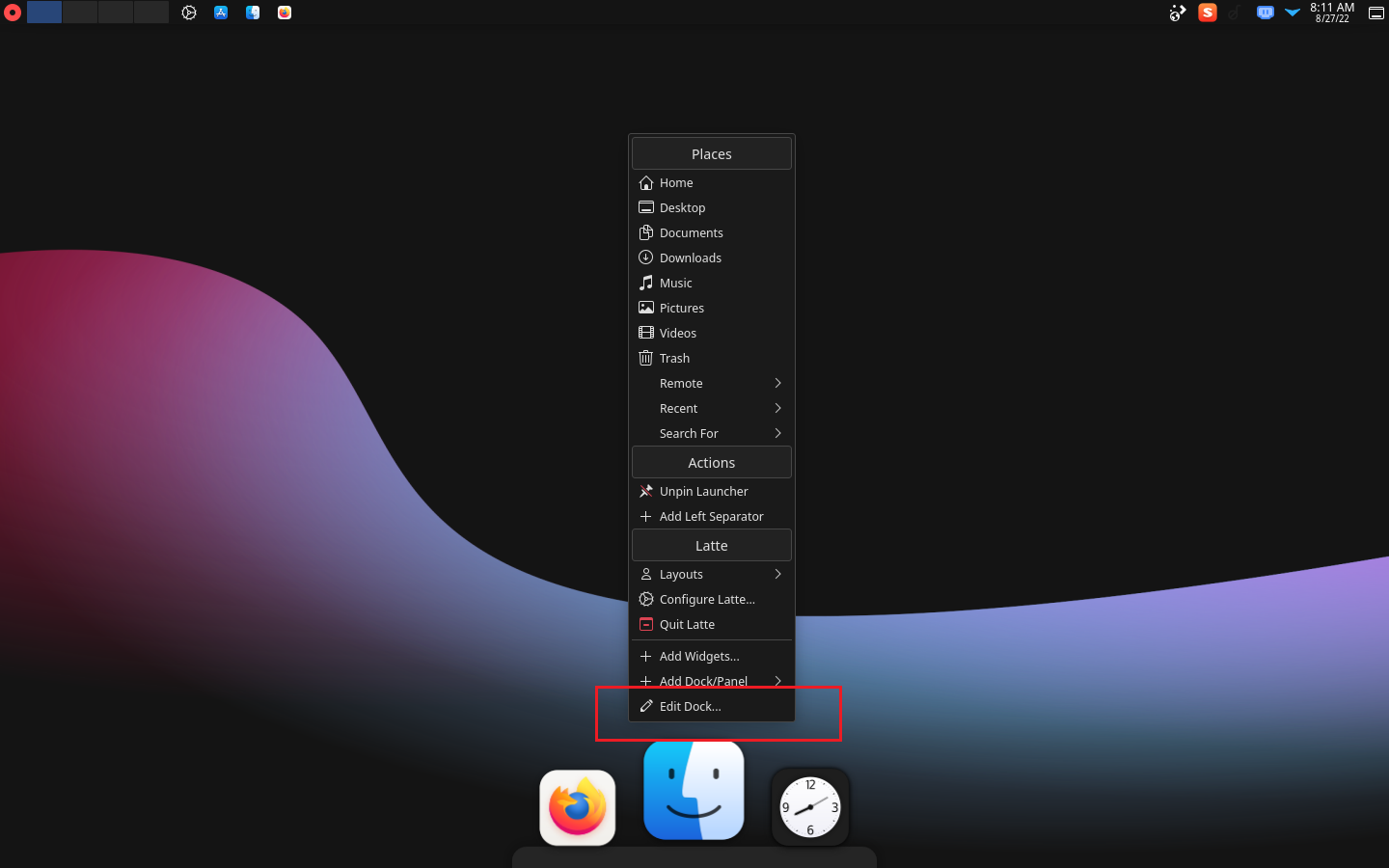This screenshot has width=1389, height=868.
Task: Expand the Recent submenu
Action: [x=712, y=408]
